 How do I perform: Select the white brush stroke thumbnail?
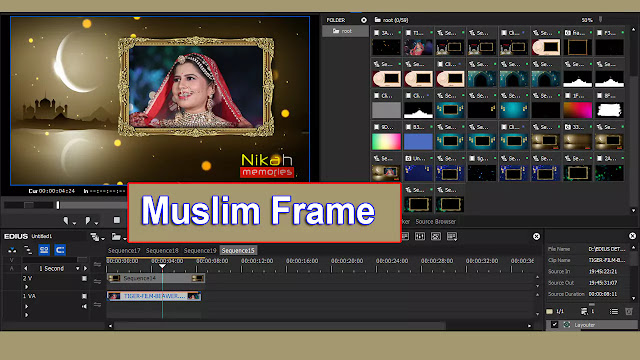609,110
